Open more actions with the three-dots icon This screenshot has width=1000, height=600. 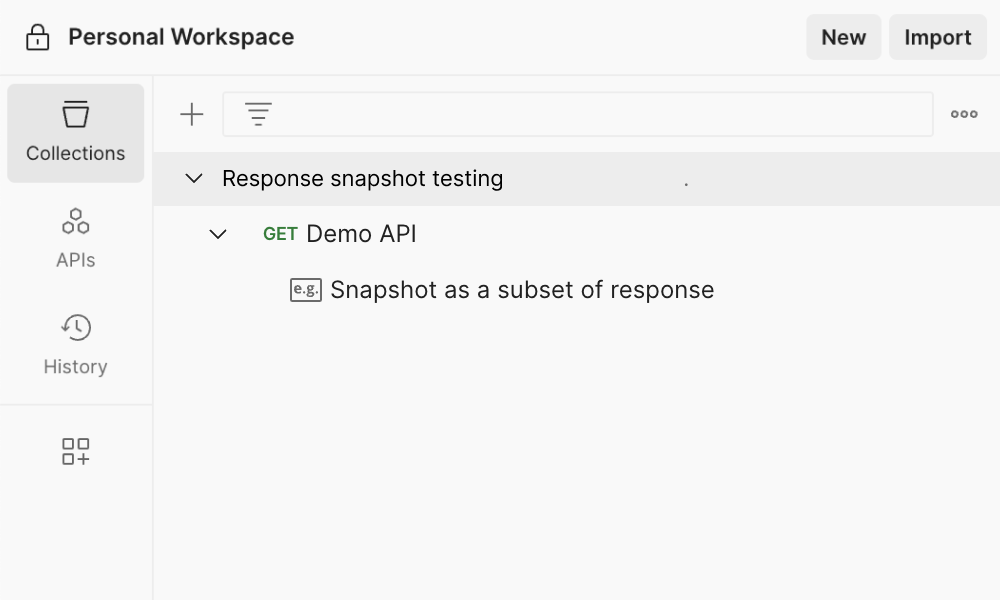pyautogui.click(x=963, y=113)
